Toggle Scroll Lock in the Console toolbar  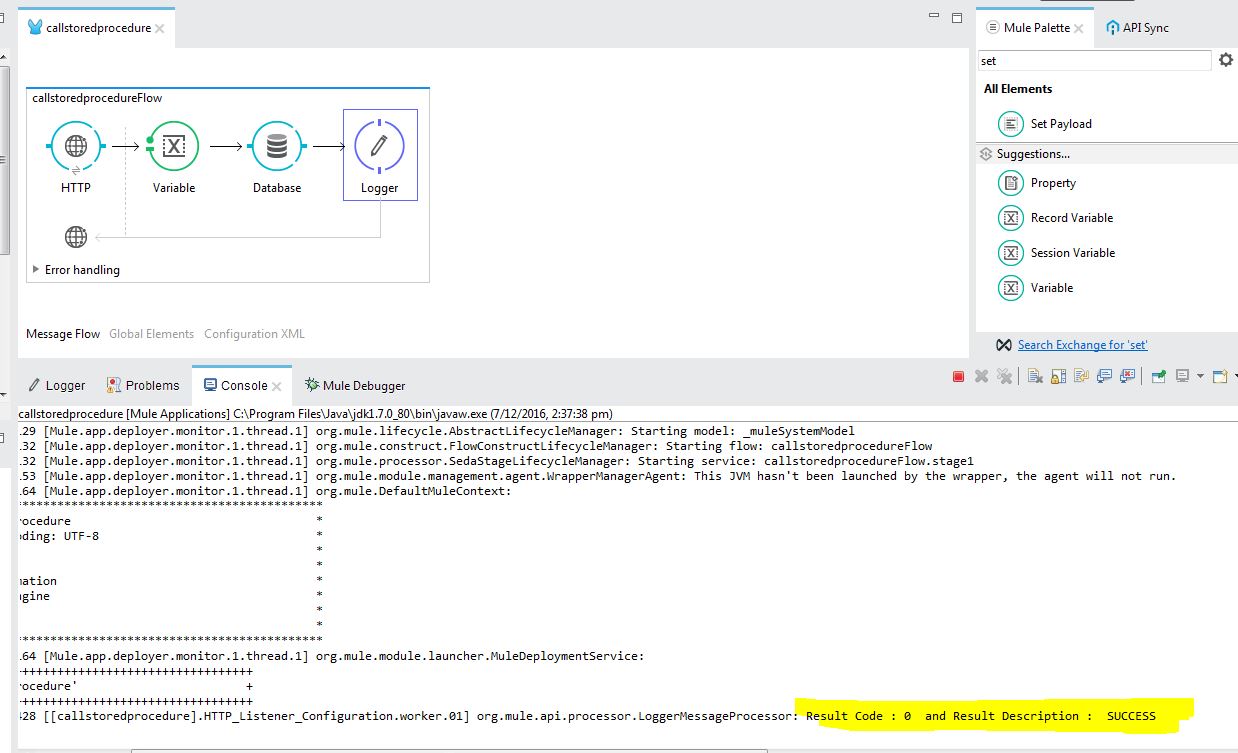click(1056, 376)
